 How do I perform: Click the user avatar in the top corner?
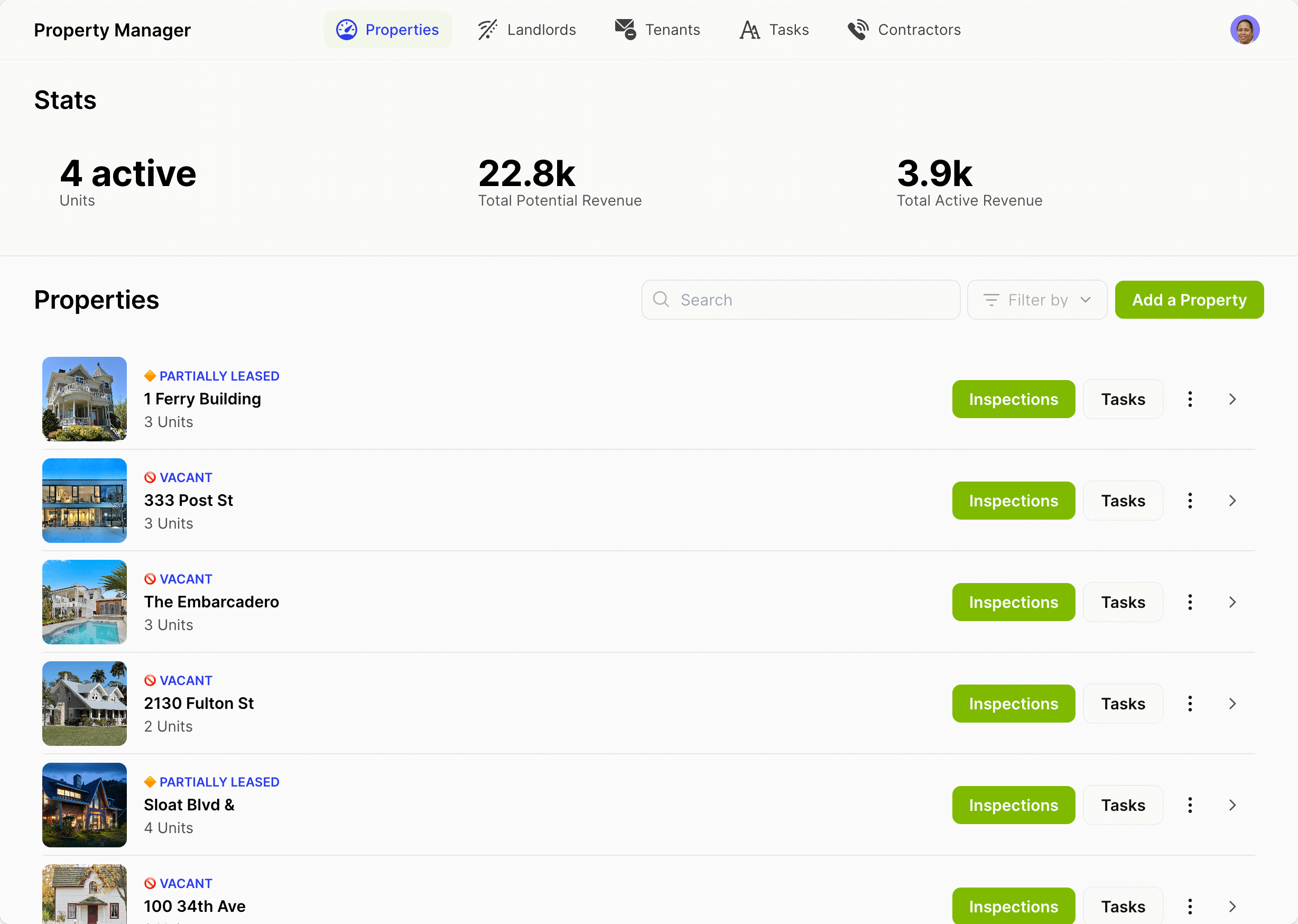1245,29
